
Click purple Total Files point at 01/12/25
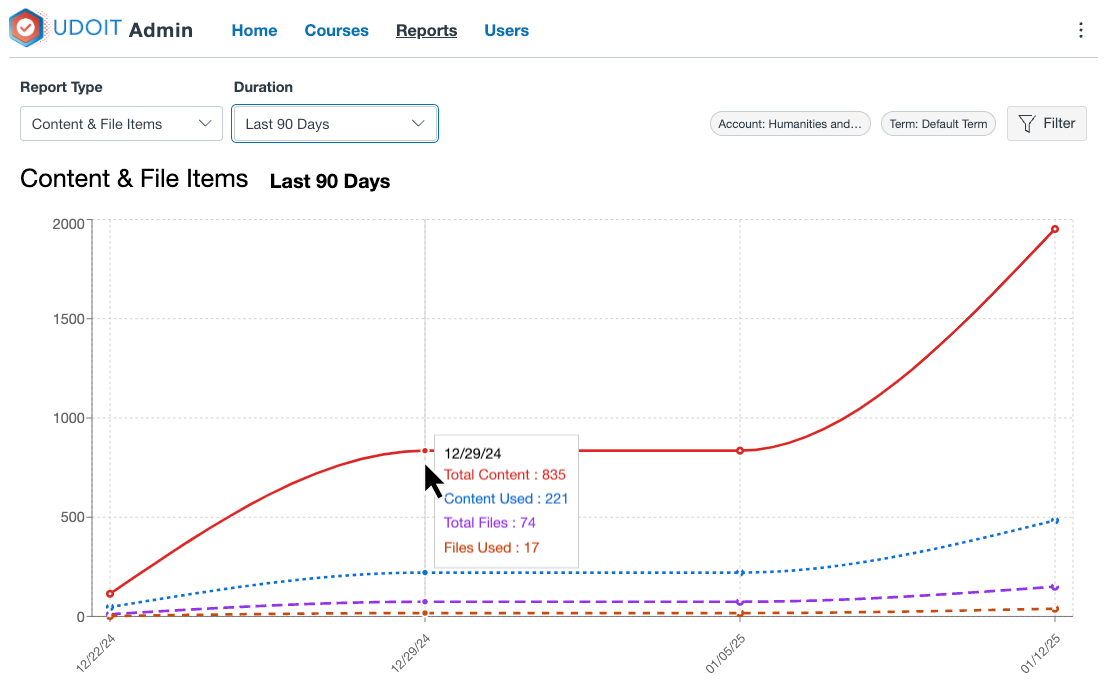pos(1055,587)
